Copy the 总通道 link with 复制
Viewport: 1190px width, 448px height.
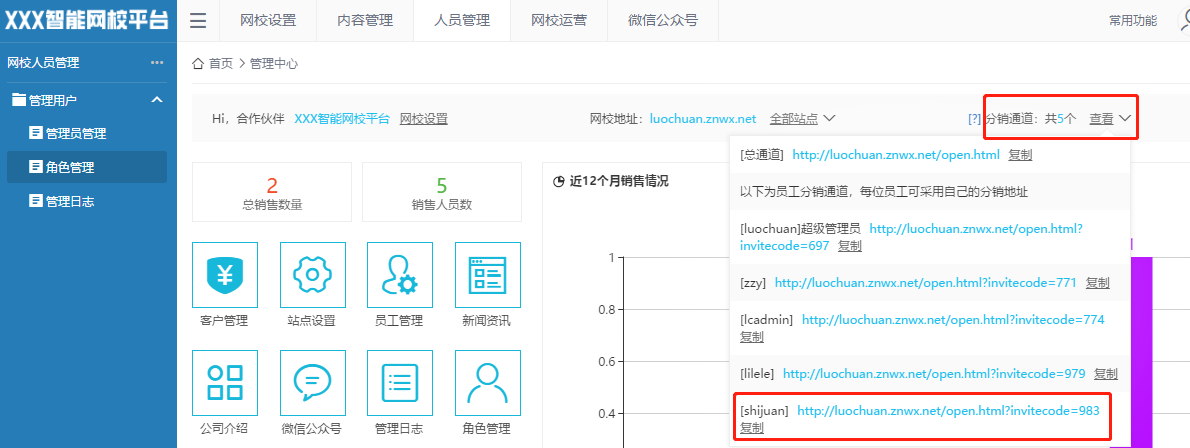tap(1020, 155)
